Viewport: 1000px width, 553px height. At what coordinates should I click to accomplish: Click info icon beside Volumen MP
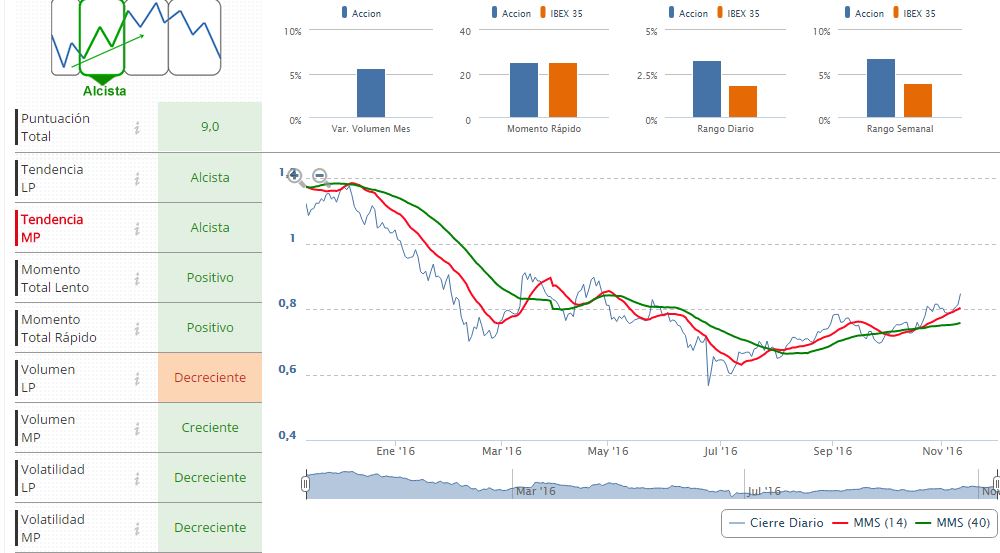(x=137, y=428)
